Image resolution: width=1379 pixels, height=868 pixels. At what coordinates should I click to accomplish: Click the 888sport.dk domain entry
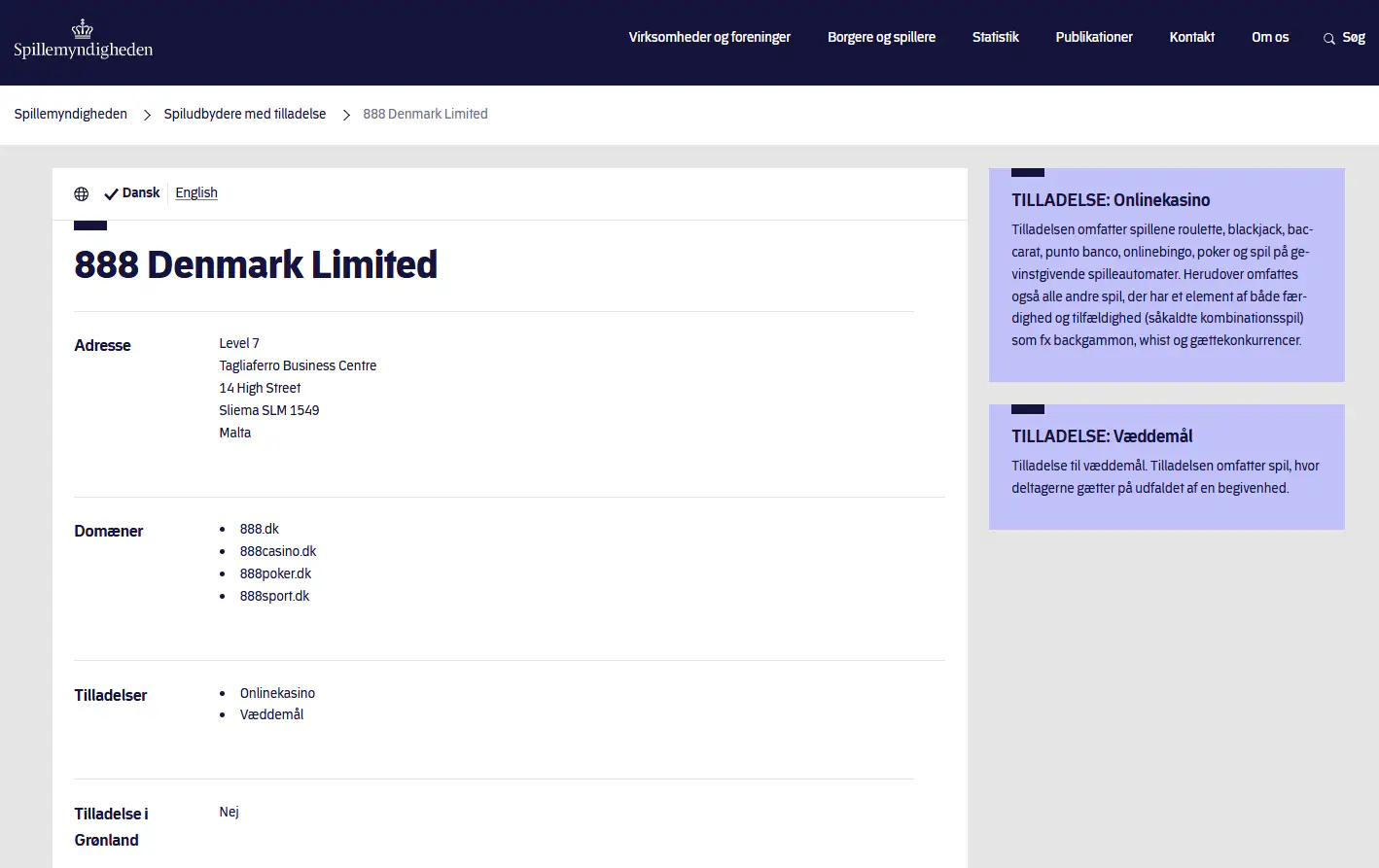click(274, 596)
